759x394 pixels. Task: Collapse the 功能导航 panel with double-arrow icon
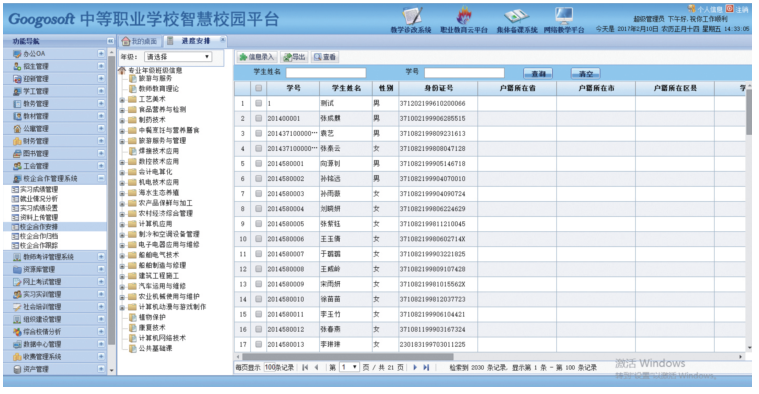point(110,41)
